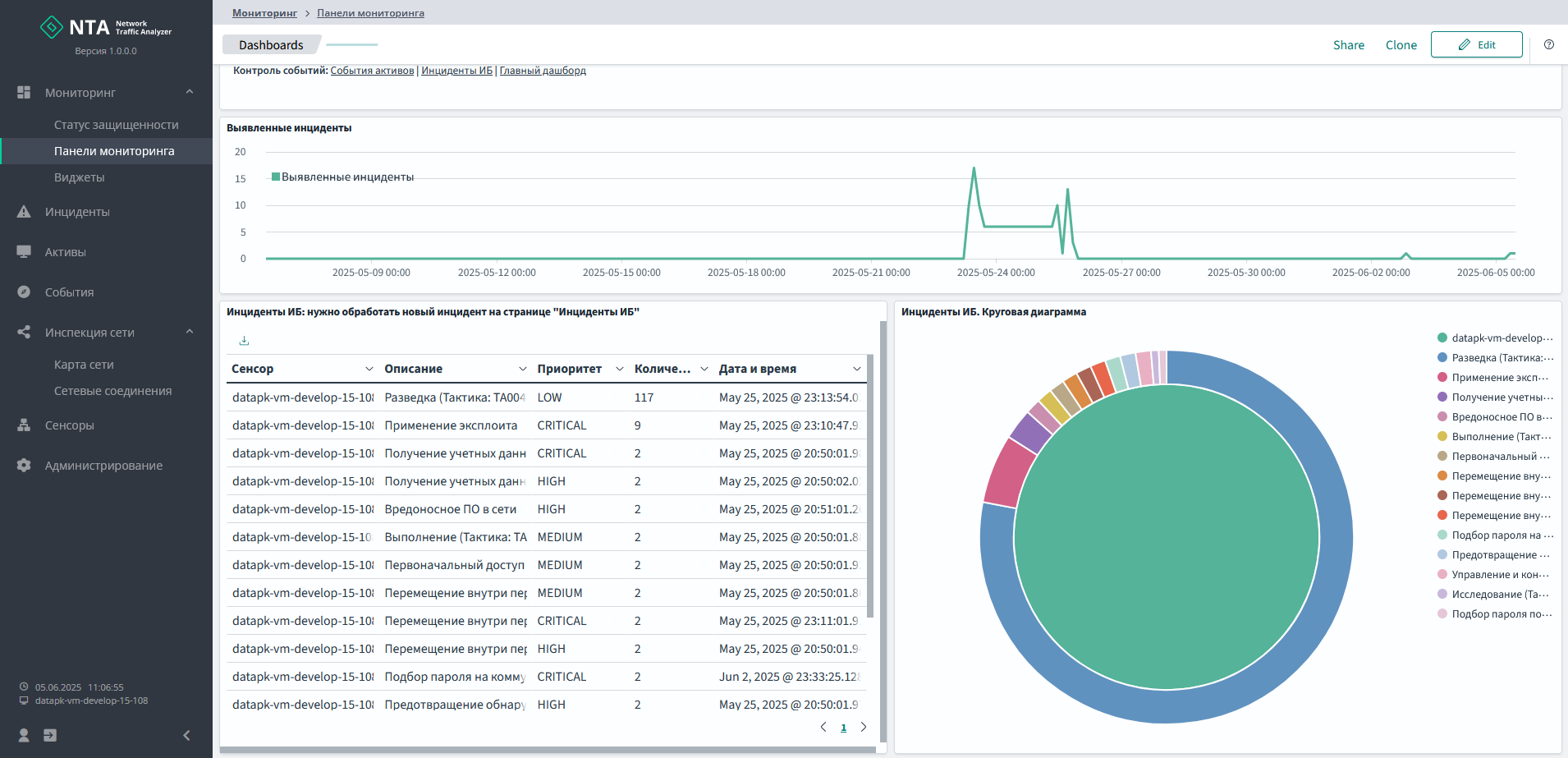1568x758 pixels.
Task: Open help using the question mark icon
Action: 1548,45
